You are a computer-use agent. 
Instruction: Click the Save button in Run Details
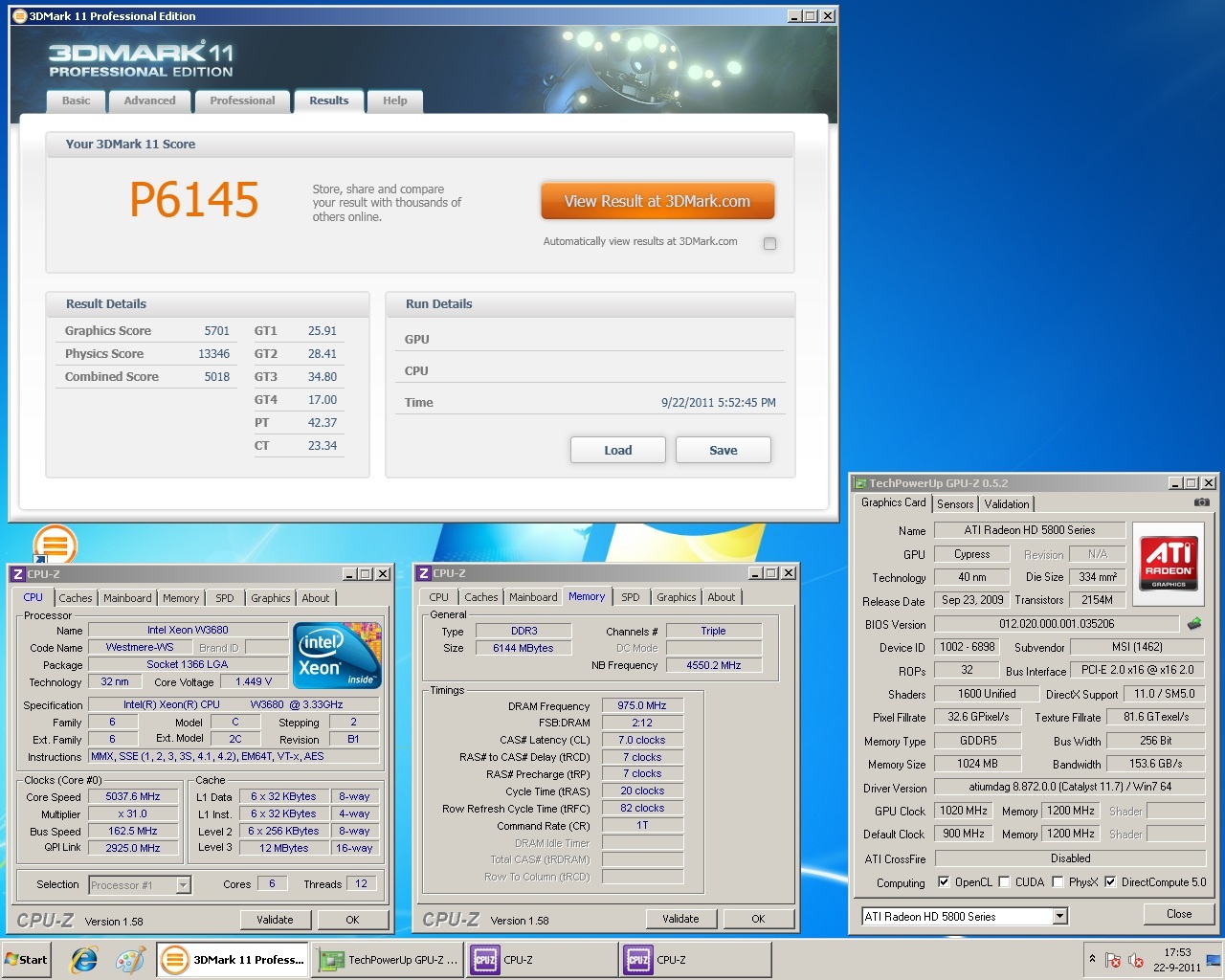724,450
